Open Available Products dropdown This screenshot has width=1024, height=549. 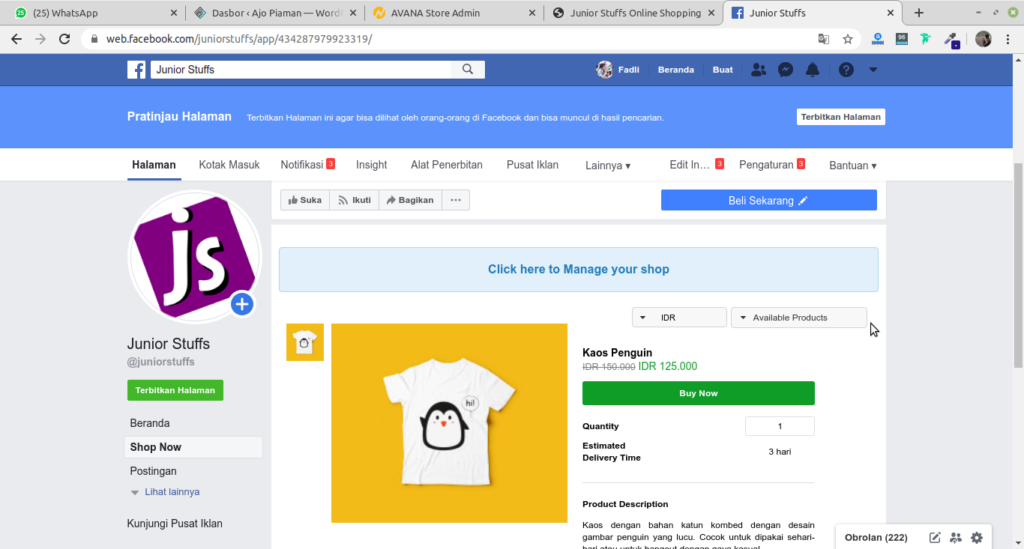coord(799,317)
